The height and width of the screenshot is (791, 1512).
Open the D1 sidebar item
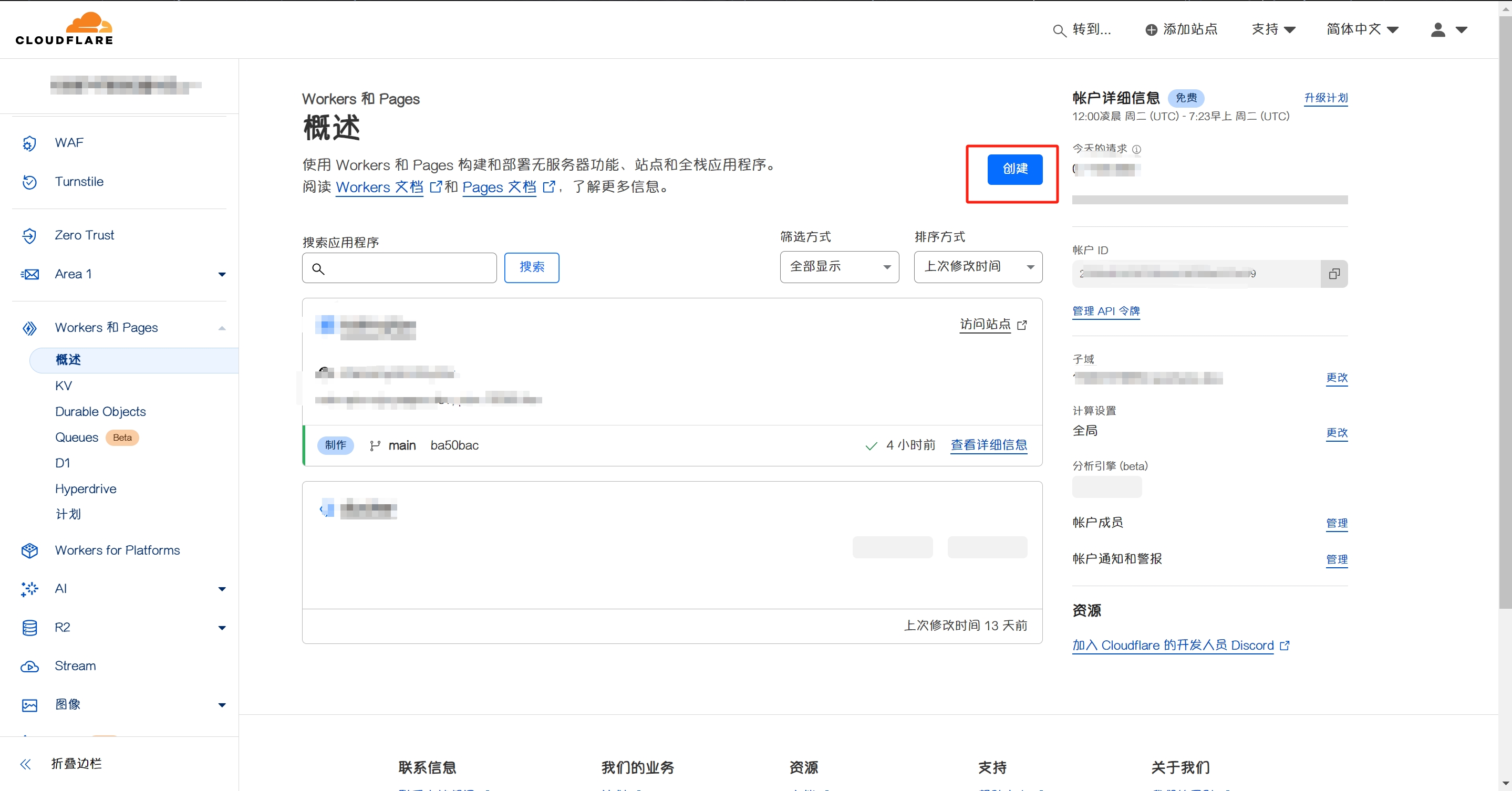click(x=62, y=464)
